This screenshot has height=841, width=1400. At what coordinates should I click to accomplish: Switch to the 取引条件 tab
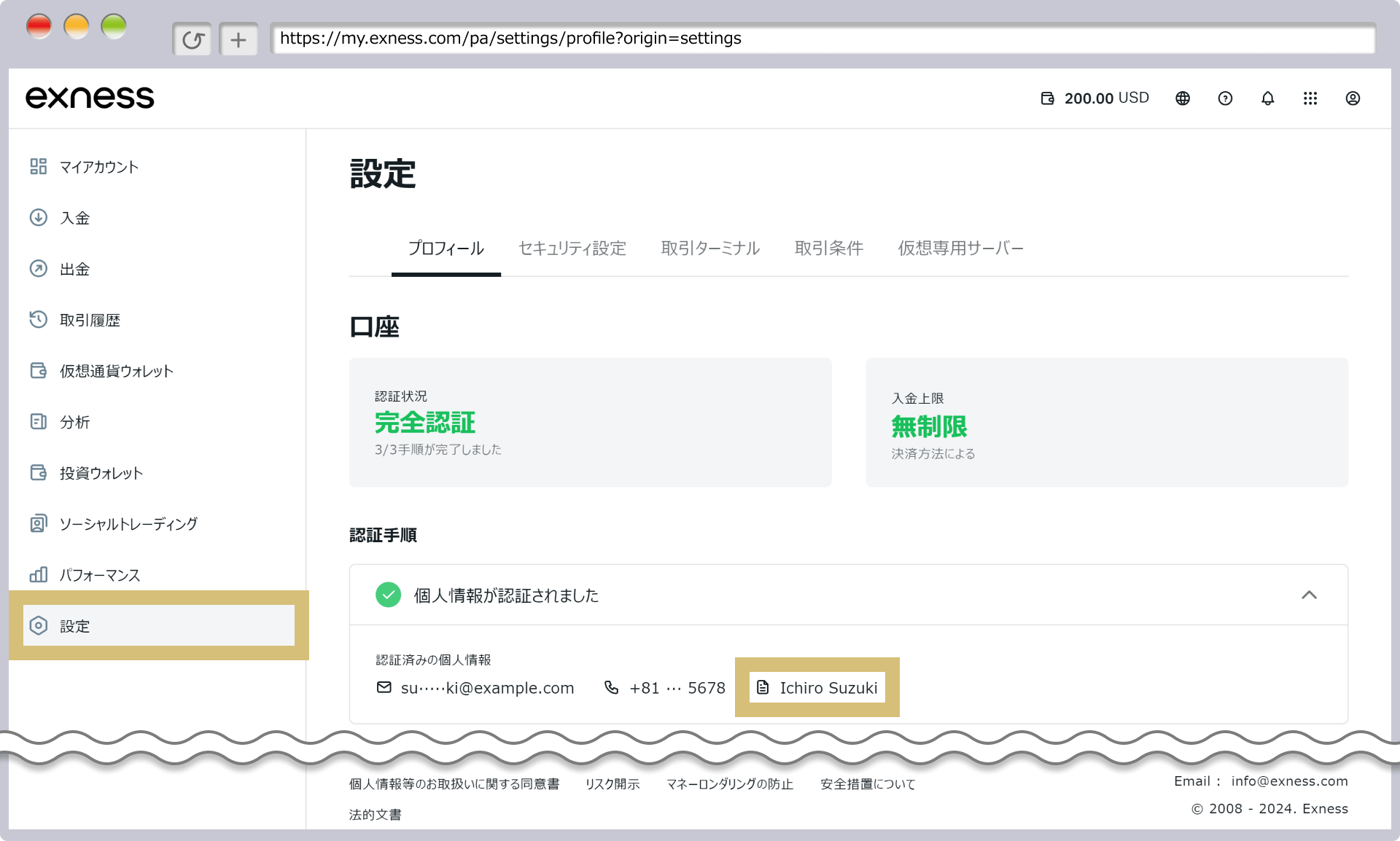(829, 249)
